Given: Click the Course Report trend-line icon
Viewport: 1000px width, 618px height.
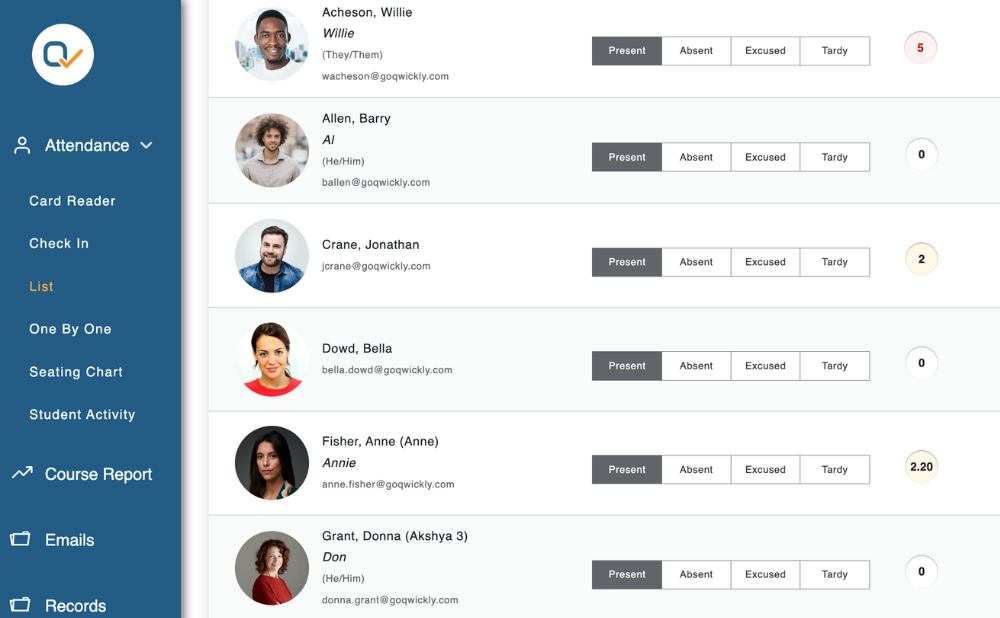Looking at the screenshot, I should [x=22, y=473].
